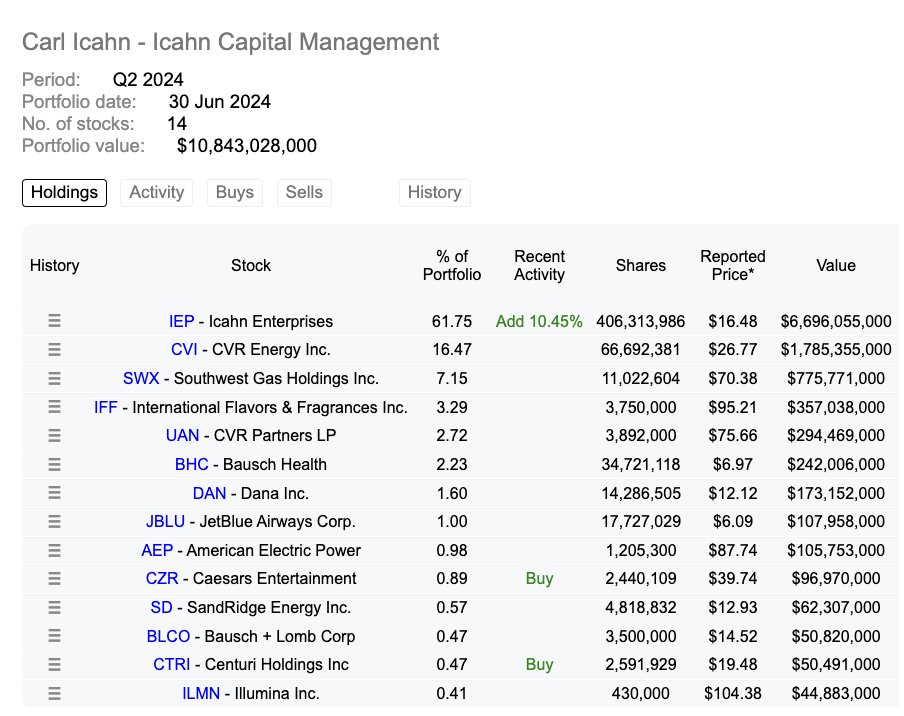Click the 'Stock' column header
The image size is (904, 716).
coord(251,265)
